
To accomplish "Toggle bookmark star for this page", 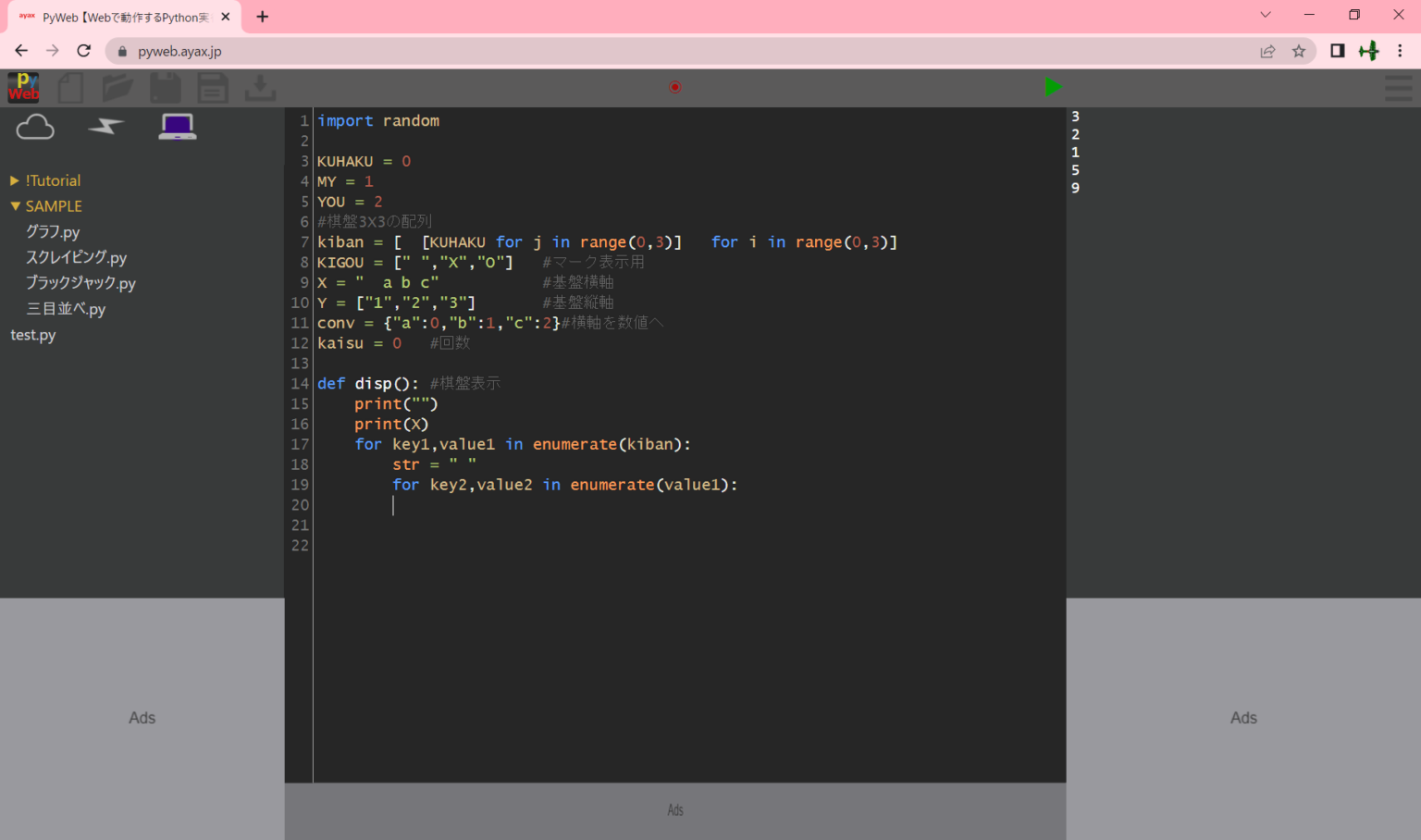I will pos(1299,51).
